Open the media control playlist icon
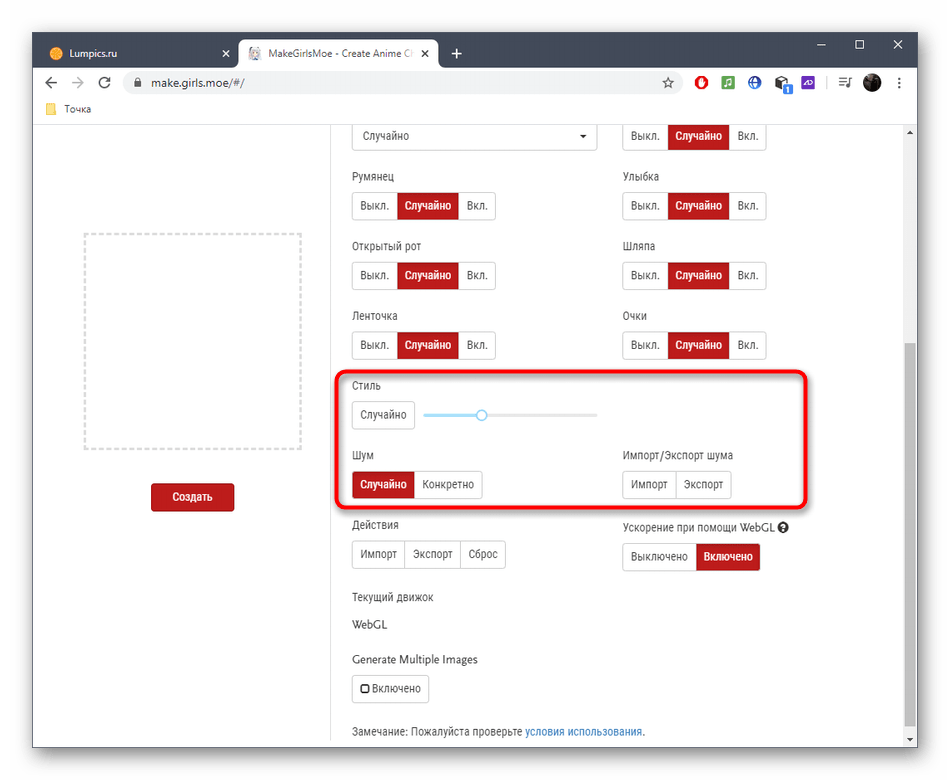This screenshot has height=780, width=950. tap(845, 83)
